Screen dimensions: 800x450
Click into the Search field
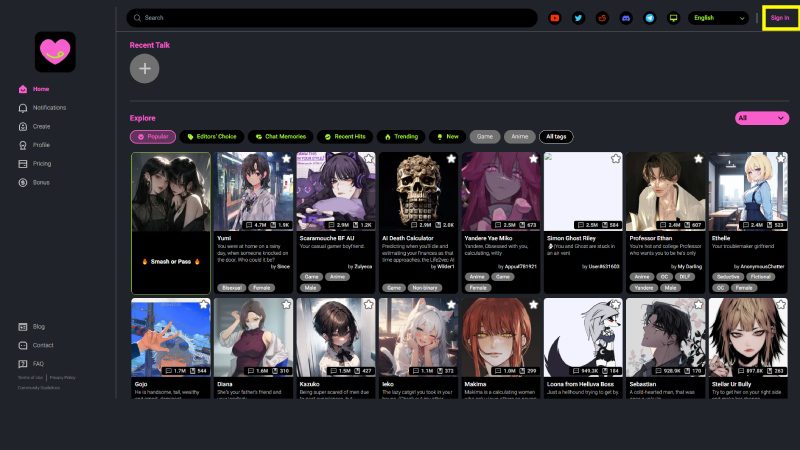tap(332, 18)
